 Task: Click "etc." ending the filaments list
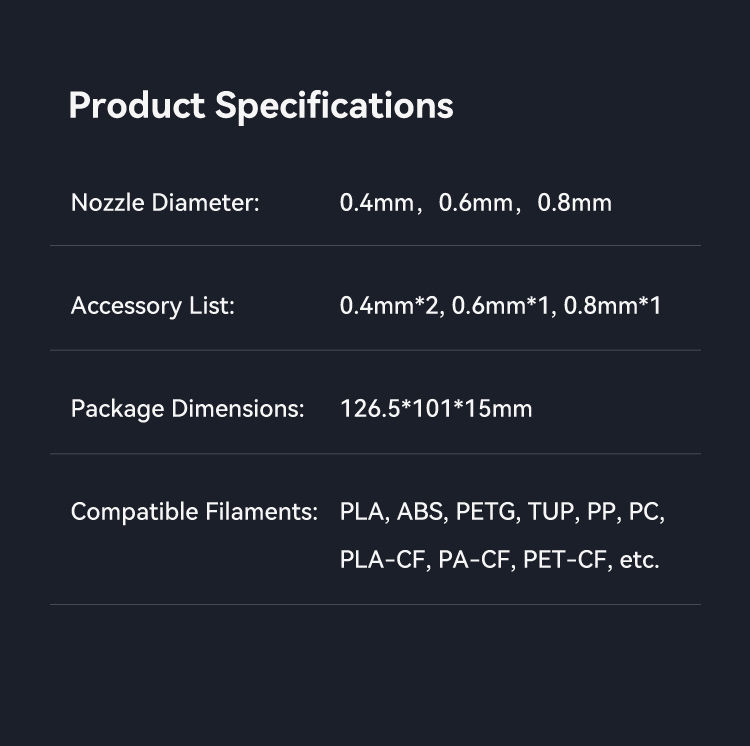point(640,560)
